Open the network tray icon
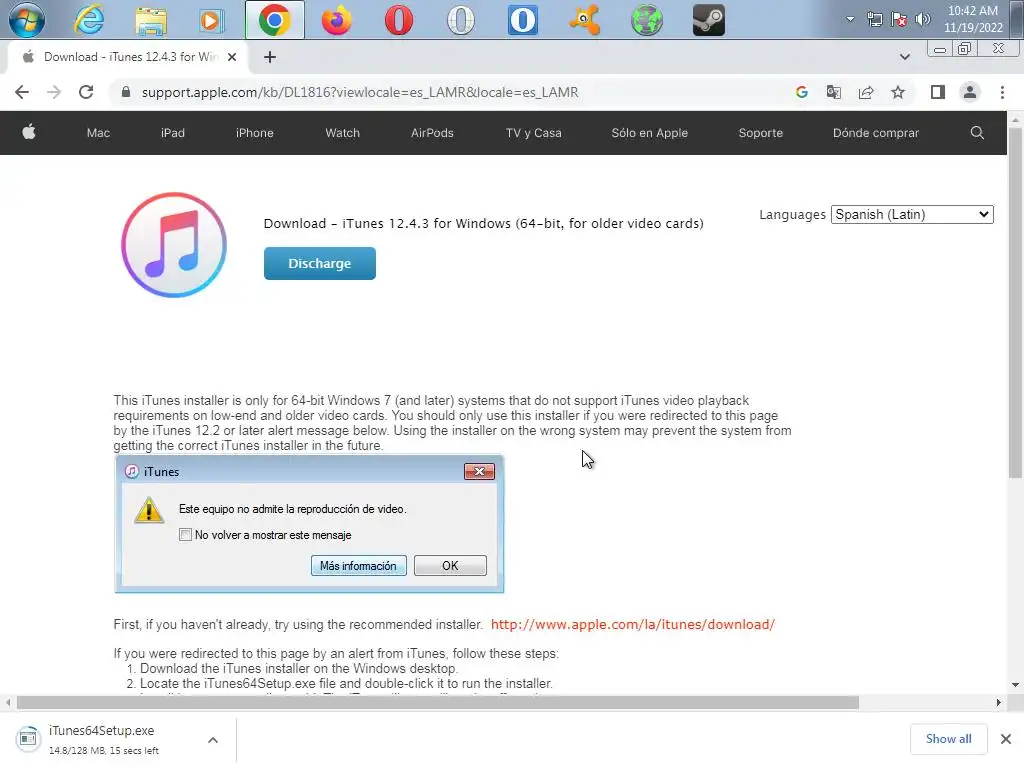 pos(874,19)
